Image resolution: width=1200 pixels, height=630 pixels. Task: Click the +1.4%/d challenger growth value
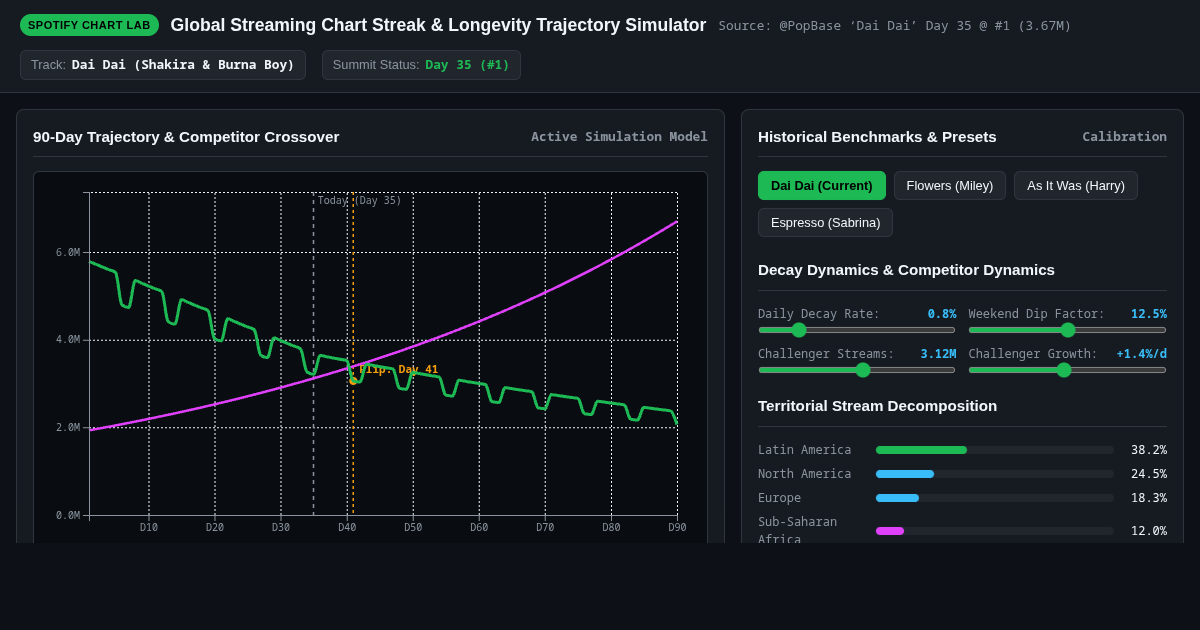(x=1142, y=354)
